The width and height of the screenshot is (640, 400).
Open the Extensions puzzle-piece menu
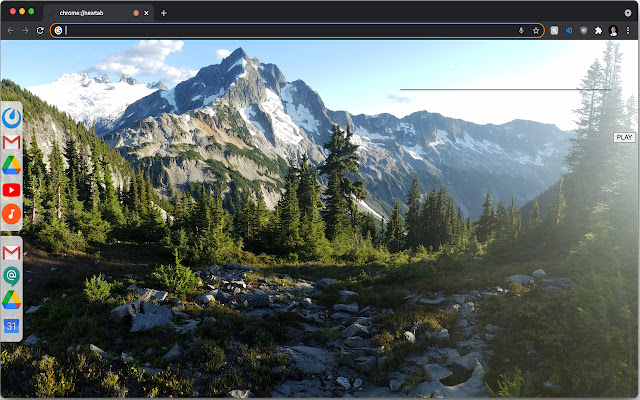(x=598, y=31)
